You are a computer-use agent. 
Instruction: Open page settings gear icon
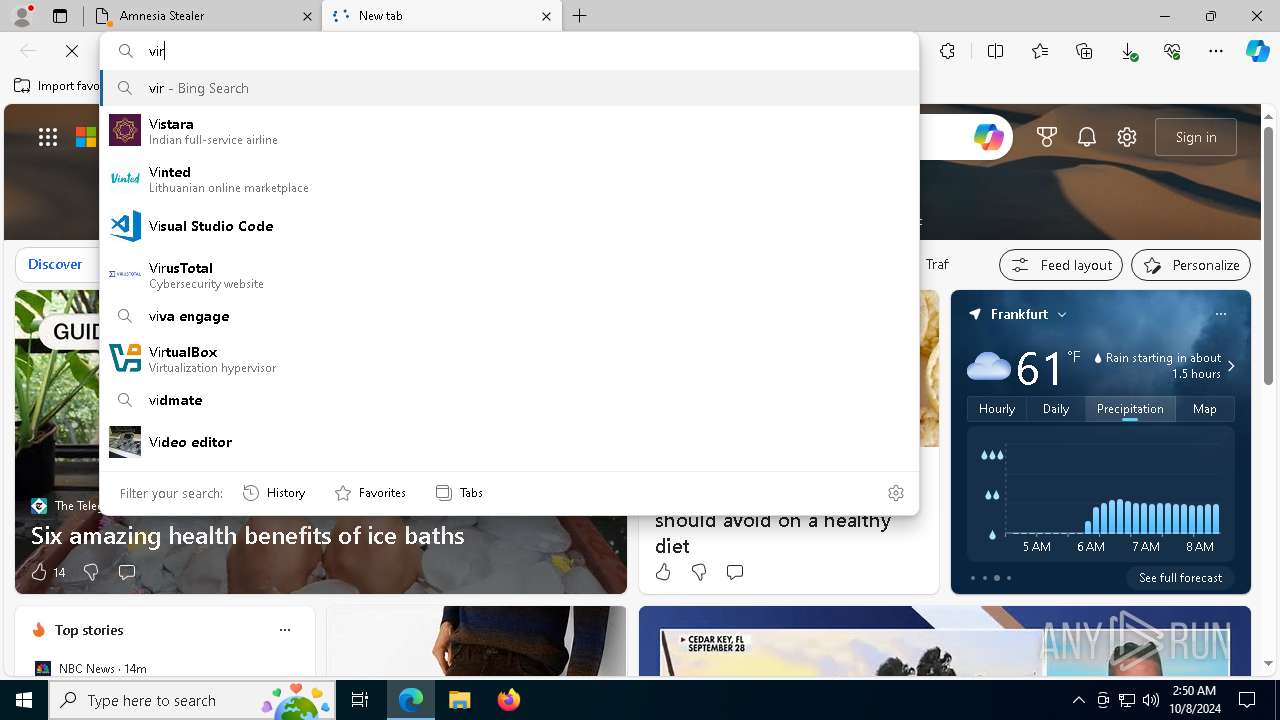1127,138
